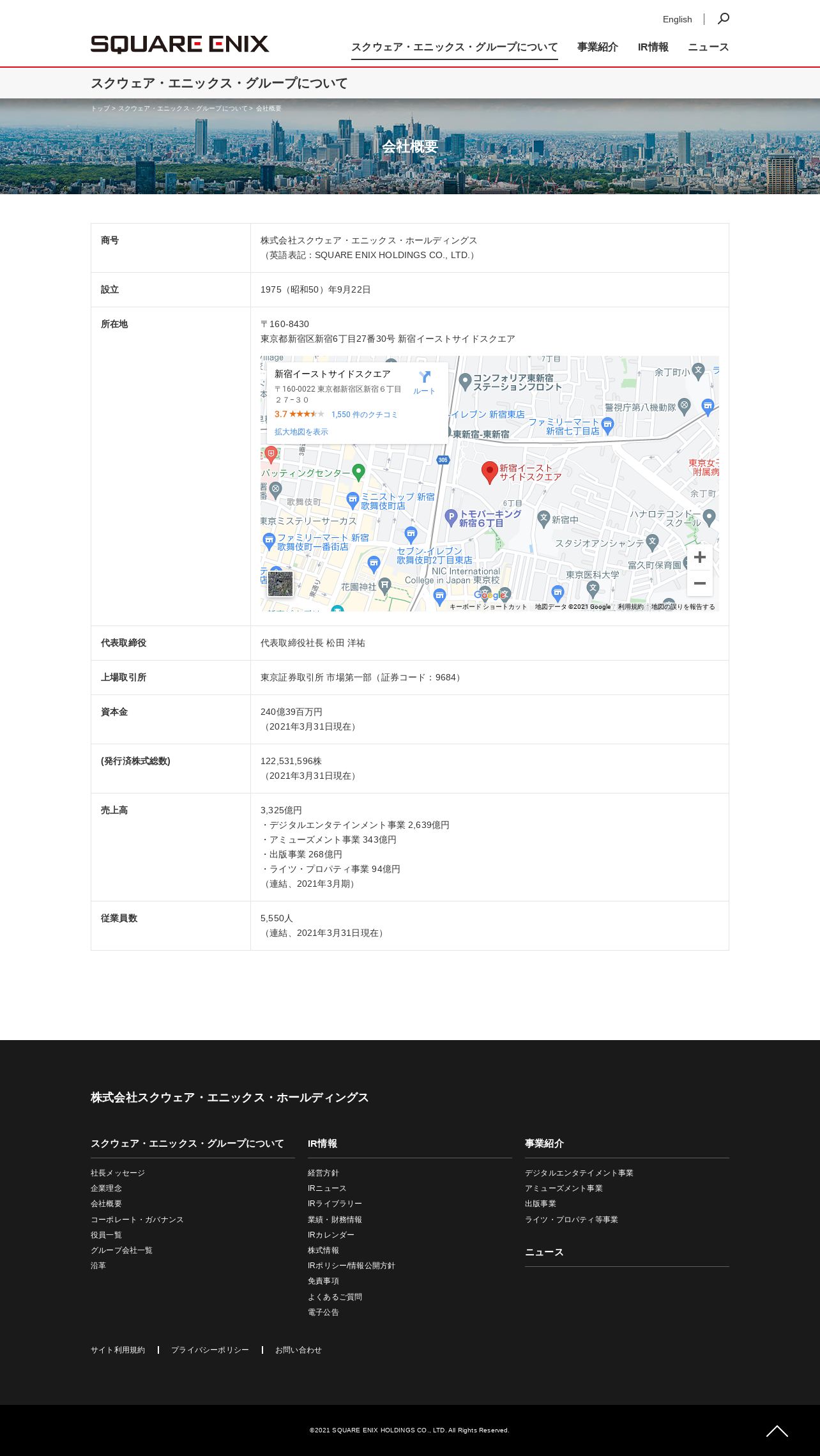Open IR情報 in top navigation

coord(653,47)
